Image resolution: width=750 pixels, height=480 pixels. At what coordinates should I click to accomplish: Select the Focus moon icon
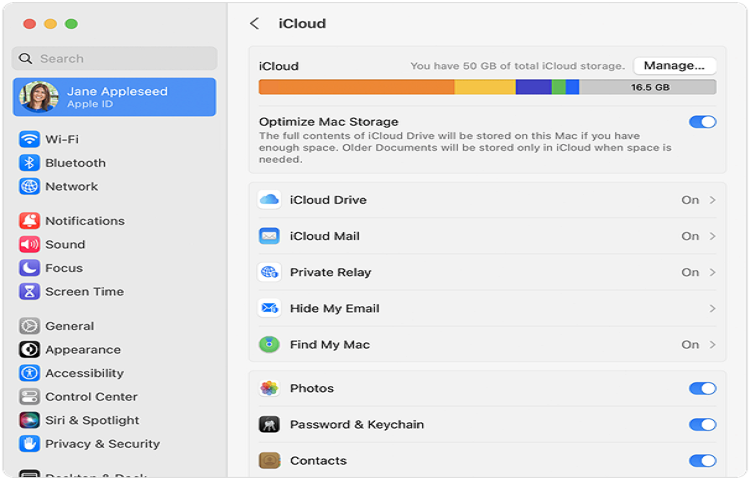click(x=29, y=268)
